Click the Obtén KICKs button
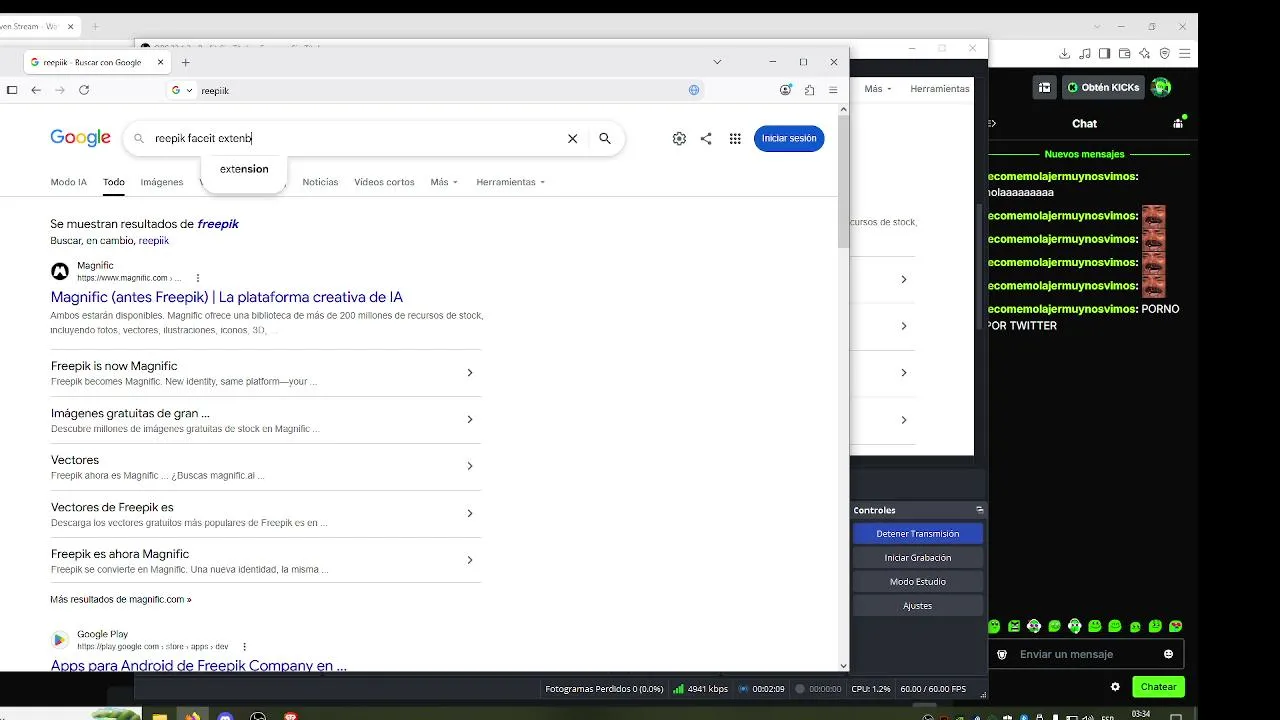Viewport: 1280px width, 720px height. point(1103,87)
